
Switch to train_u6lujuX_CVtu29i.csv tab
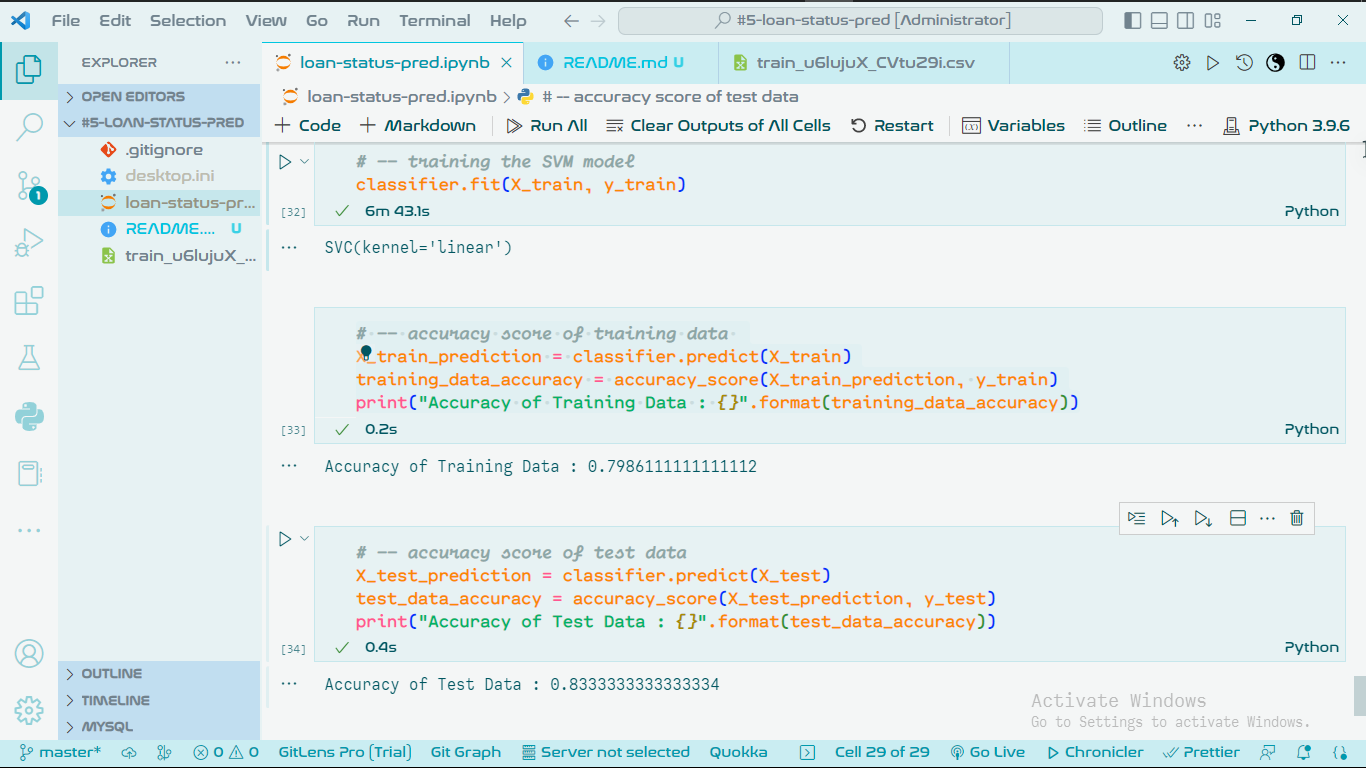[864, 62]
